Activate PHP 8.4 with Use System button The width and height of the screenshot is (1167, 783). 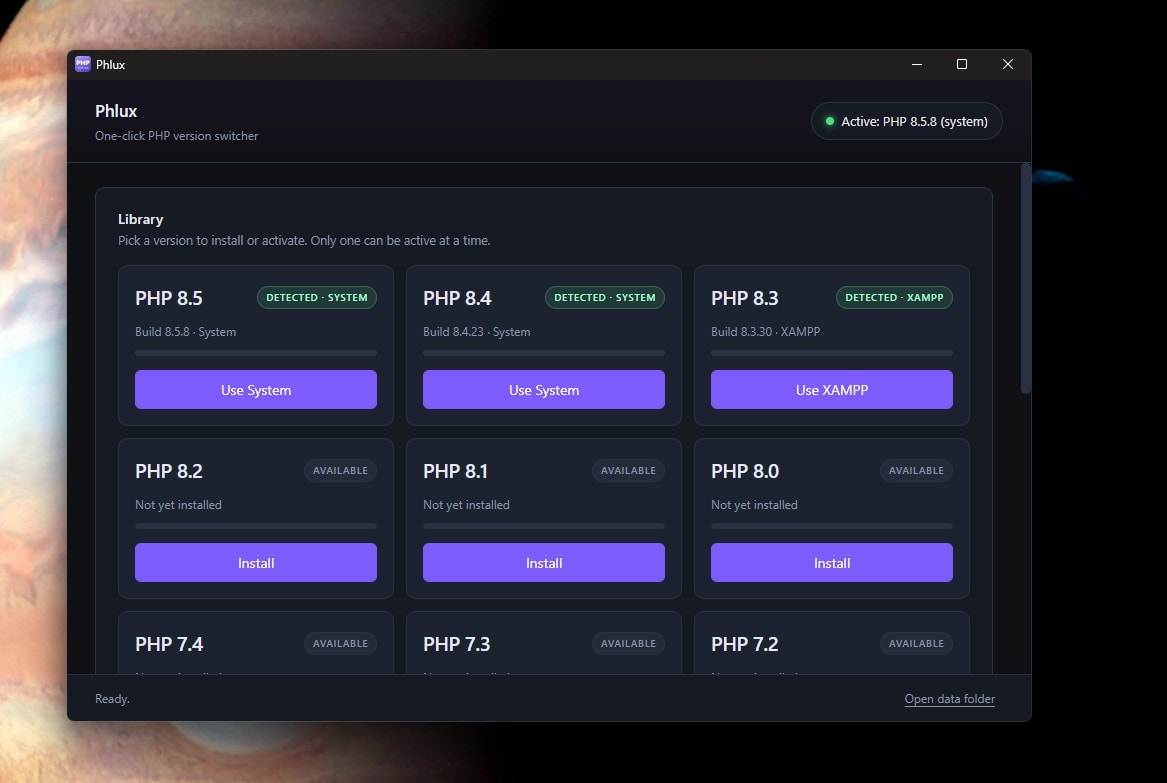[x=543, y=389]
